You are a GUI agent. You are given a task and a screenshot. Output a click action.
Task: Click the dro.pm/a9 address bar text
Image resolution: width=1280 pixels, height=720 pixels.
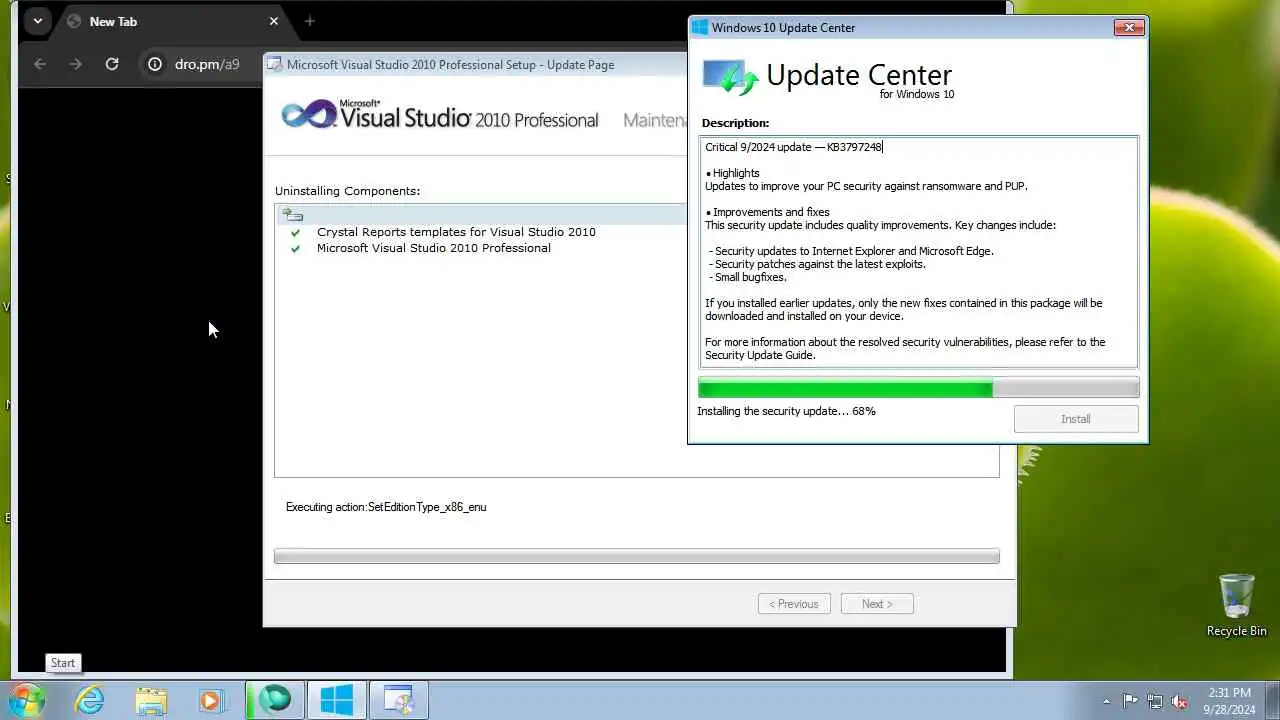[x=207, y=64]
